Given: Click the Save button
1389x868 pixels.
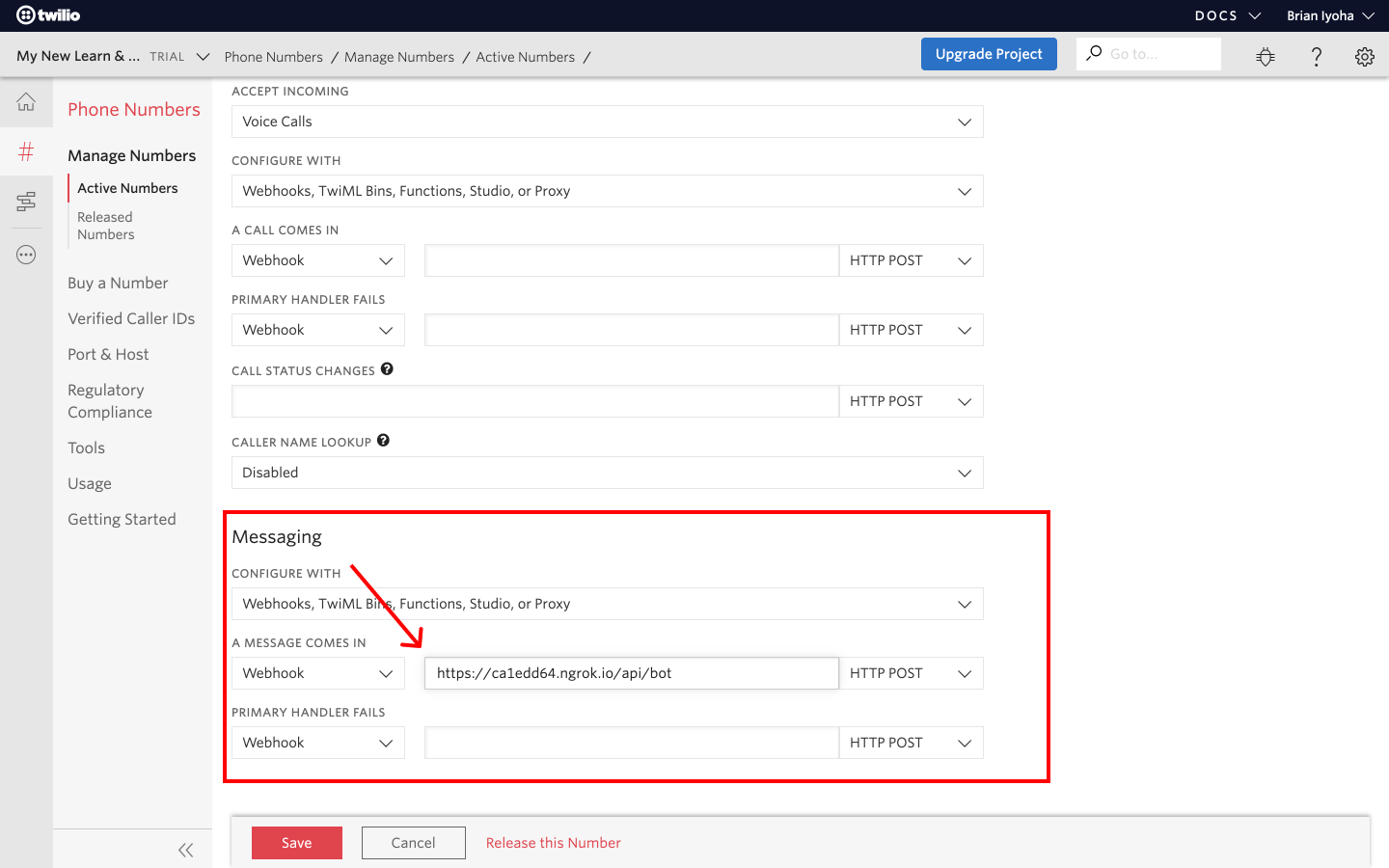Looking at the screenshot, I should coord(297,843).
